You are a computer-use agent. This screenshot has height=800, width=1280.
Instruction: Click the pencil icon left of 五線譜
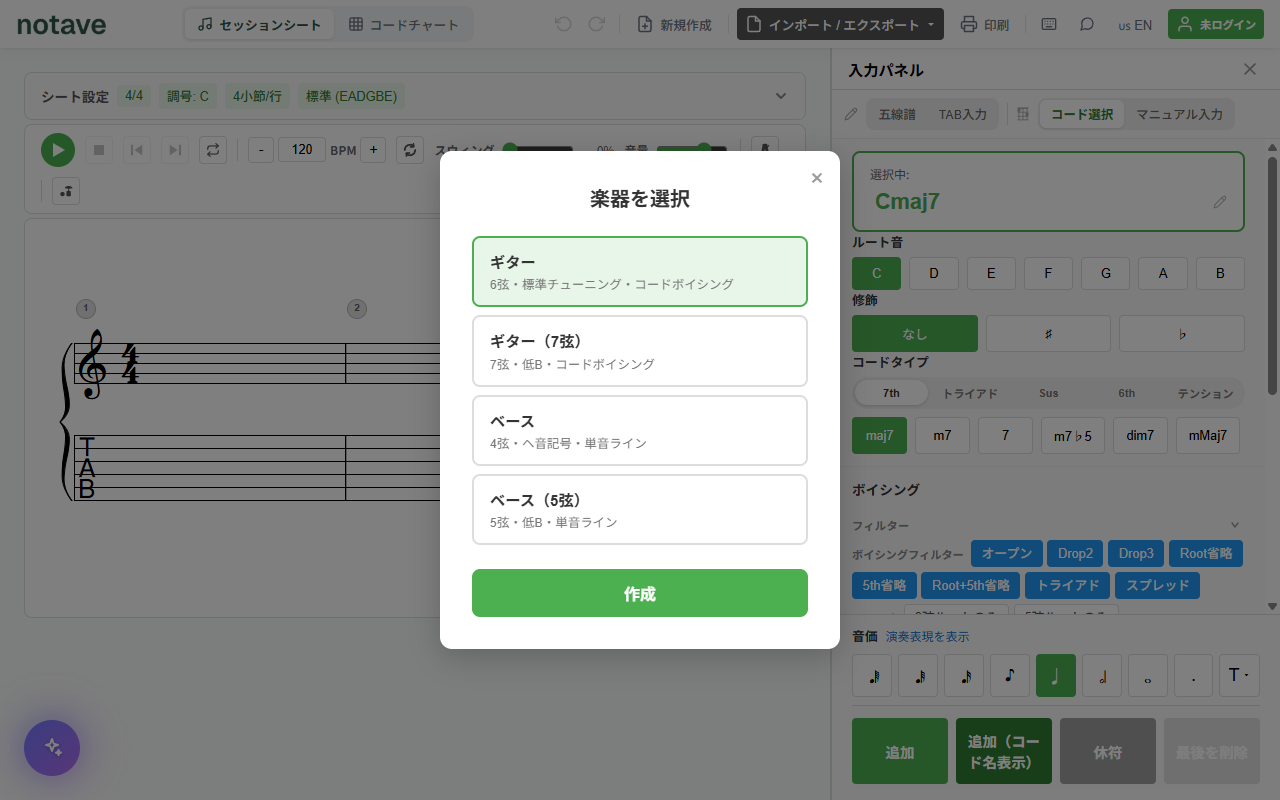[x=851, y=114]
